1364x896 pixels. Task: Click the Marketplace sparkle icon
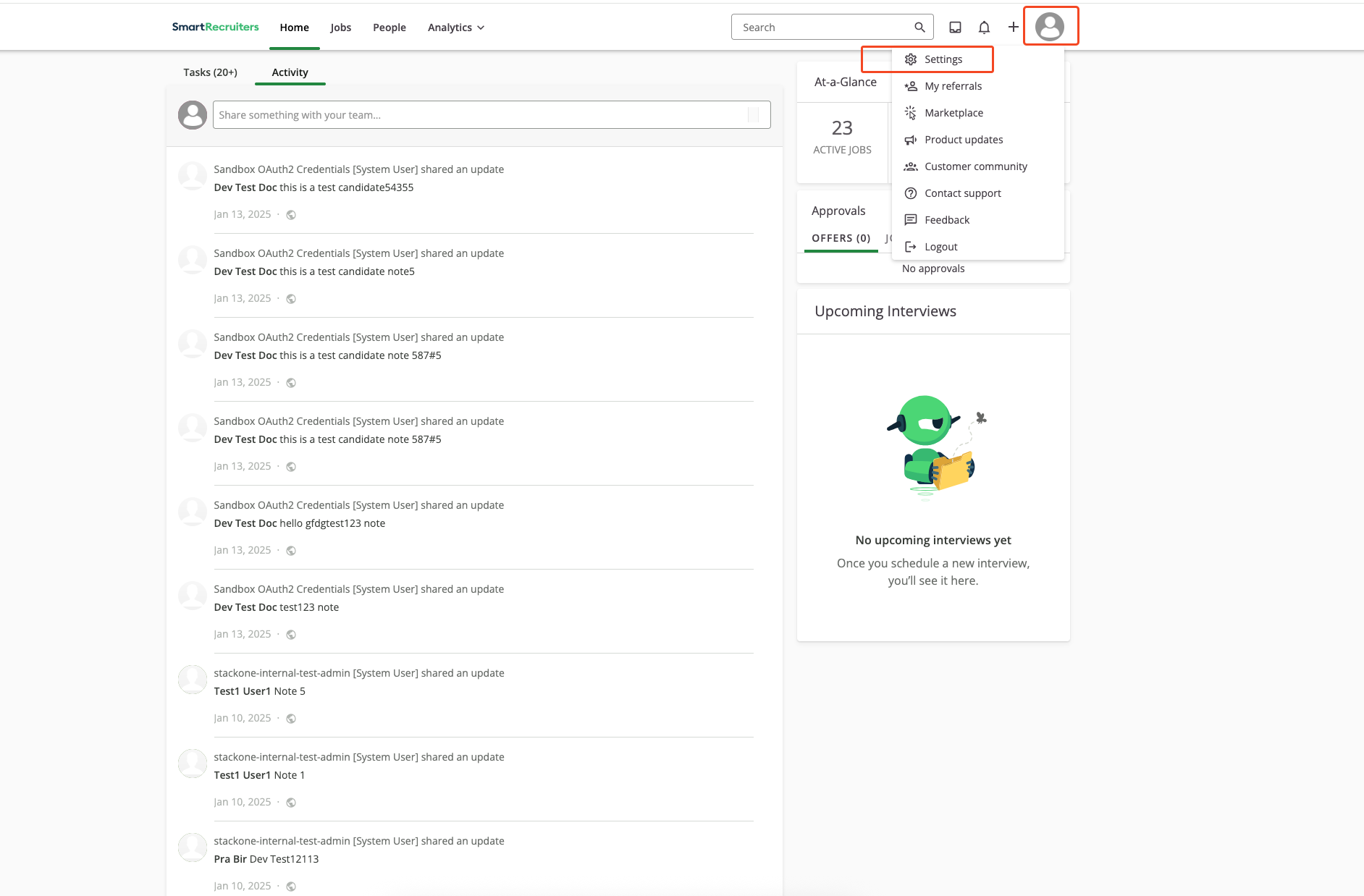pyautogui.click(x=911, y=113)
